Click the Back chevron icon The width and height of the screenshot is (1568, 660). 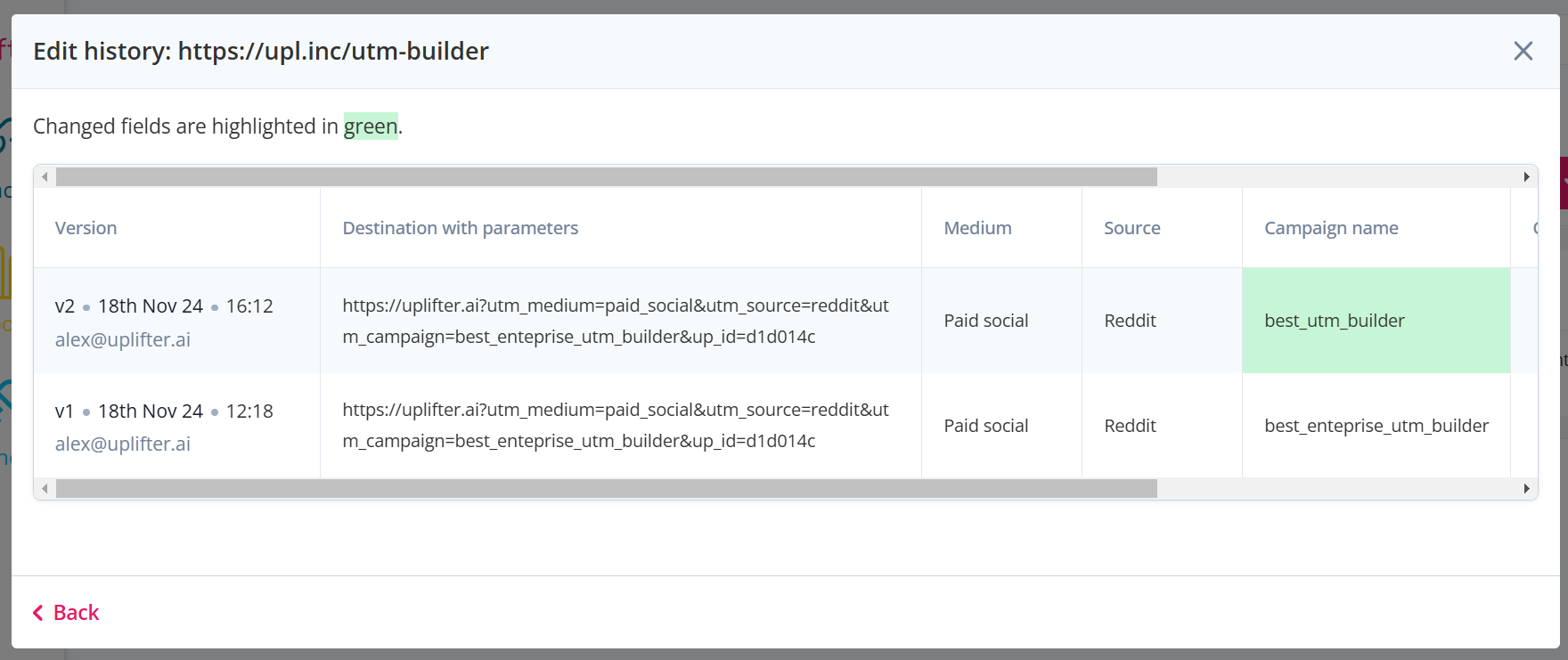point(38,613)
